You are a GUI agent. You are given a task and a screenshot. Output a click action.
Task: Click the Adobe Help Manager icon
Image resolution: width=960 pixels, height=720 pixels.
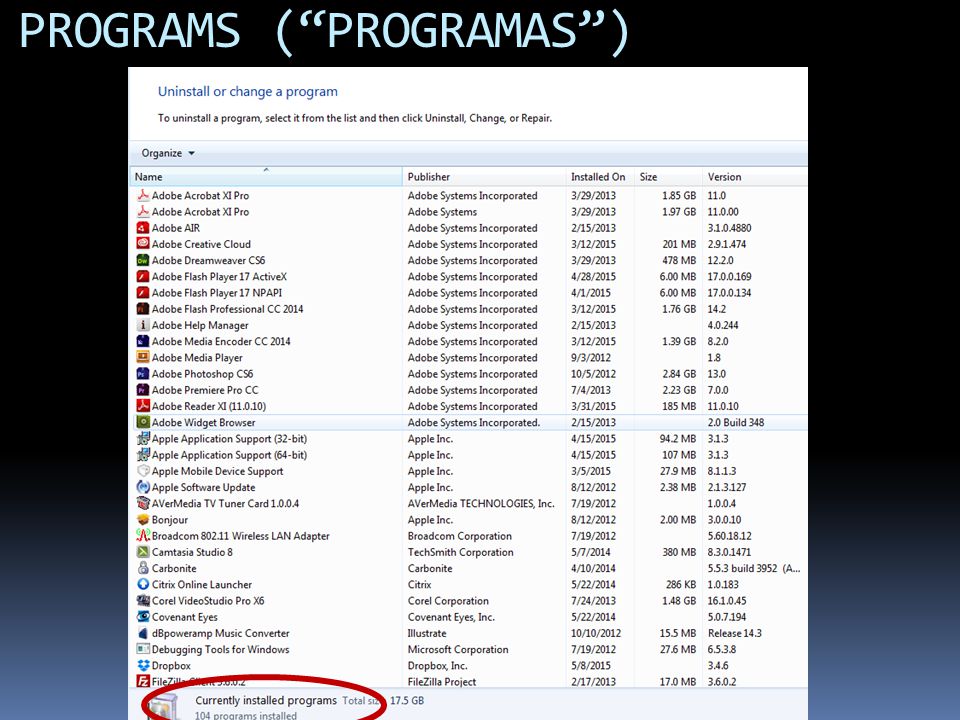(x=143, y=325)
